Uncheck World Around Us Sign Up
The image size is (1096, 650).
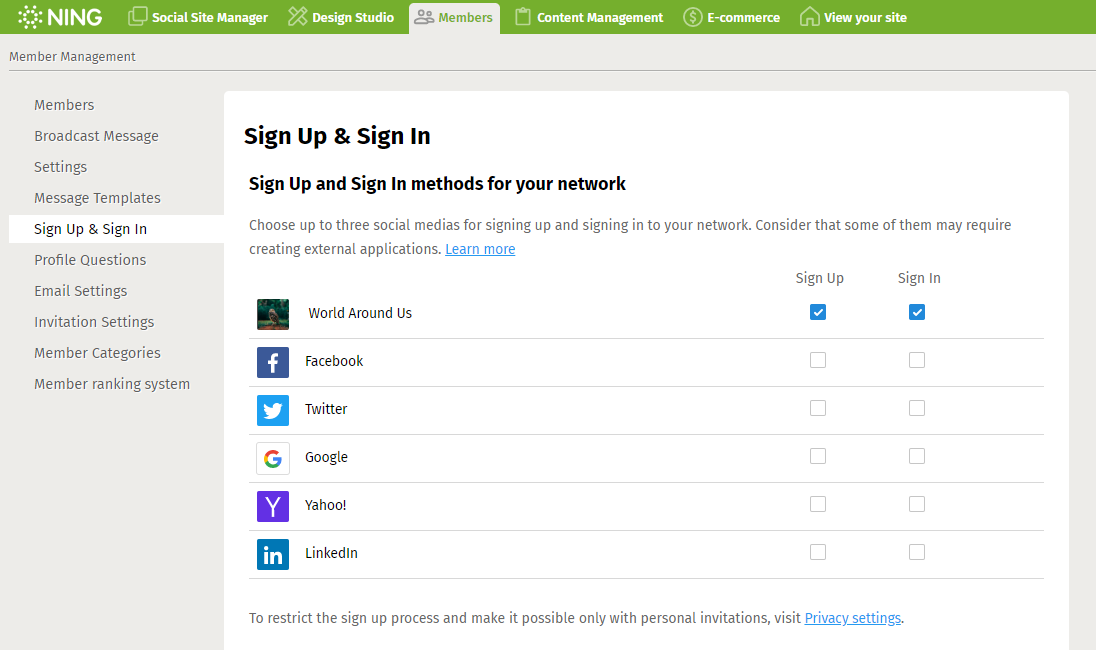[x=818, y=312]
